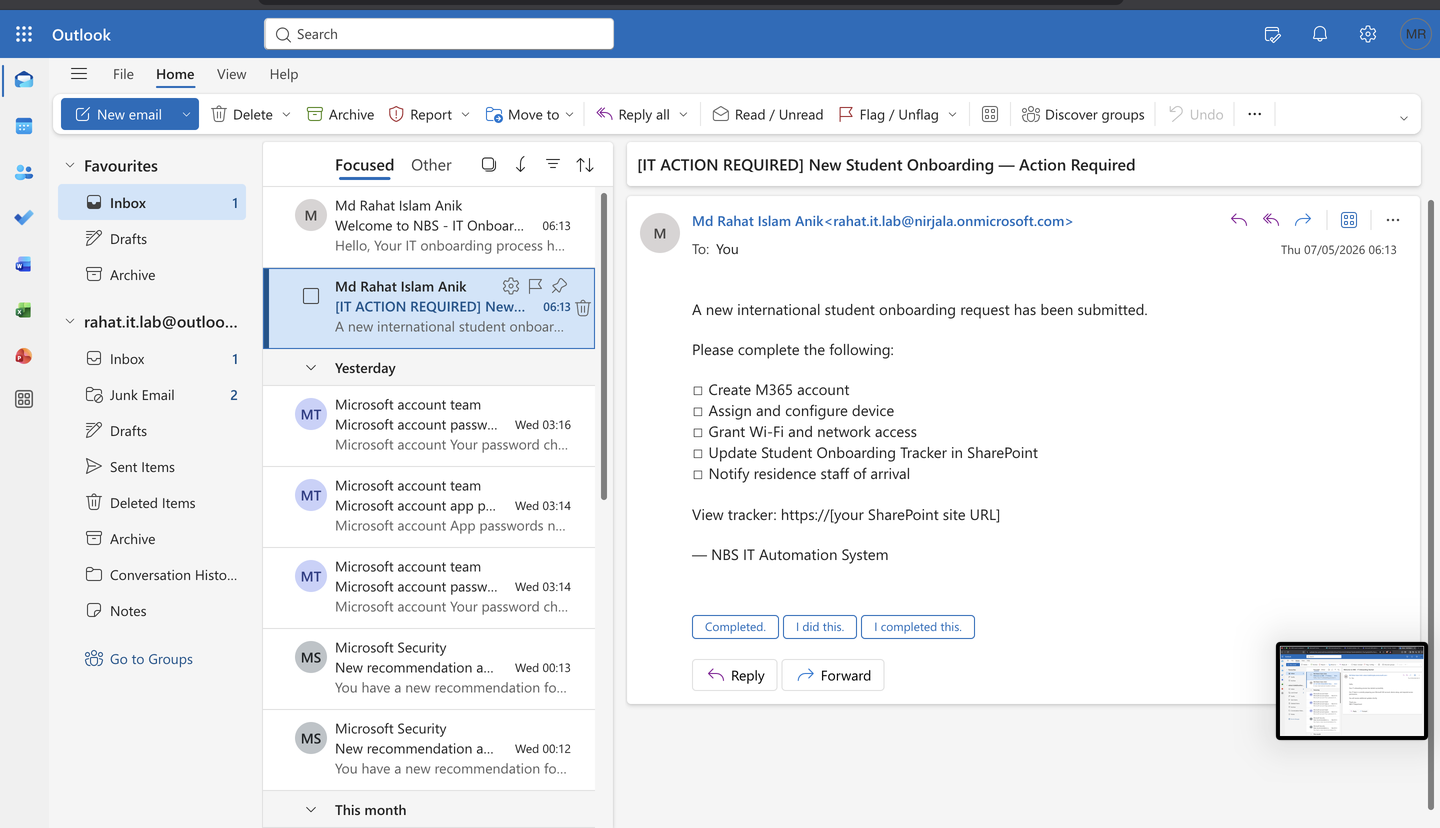1440x828 pixels.
Task: Click the Search input field
Action: [x=439, y=34]
